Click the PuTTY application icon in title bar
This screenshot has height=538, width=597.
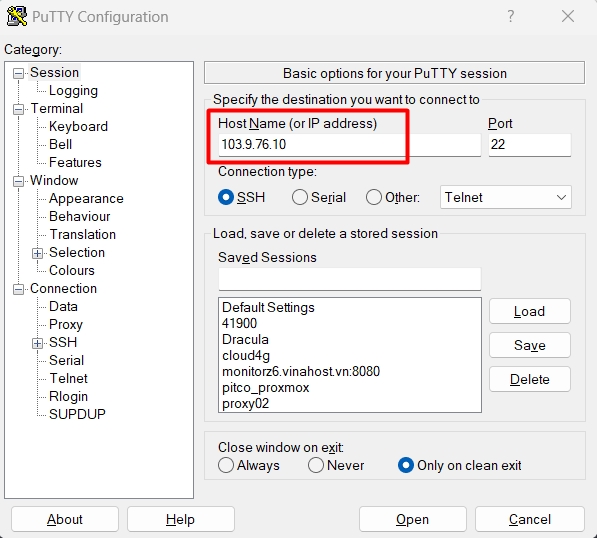[17, 16]
